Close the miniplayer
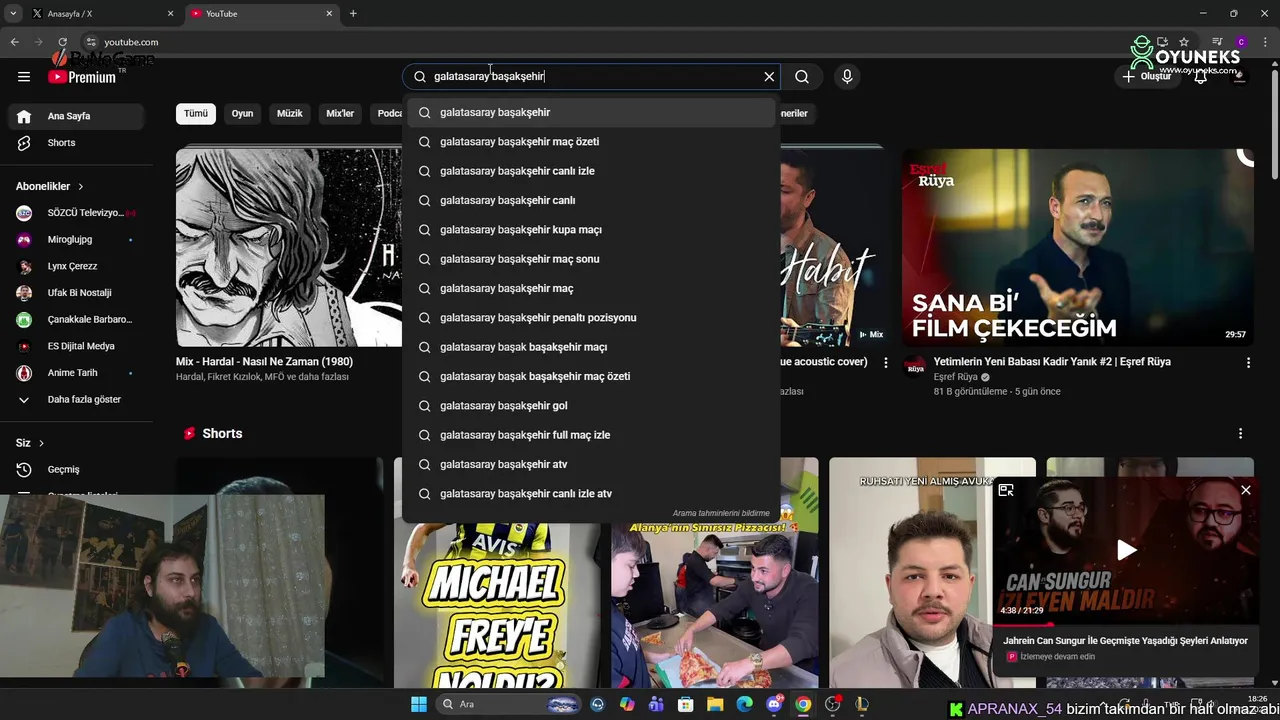 pyautogui.click(x=1246, y=490)
